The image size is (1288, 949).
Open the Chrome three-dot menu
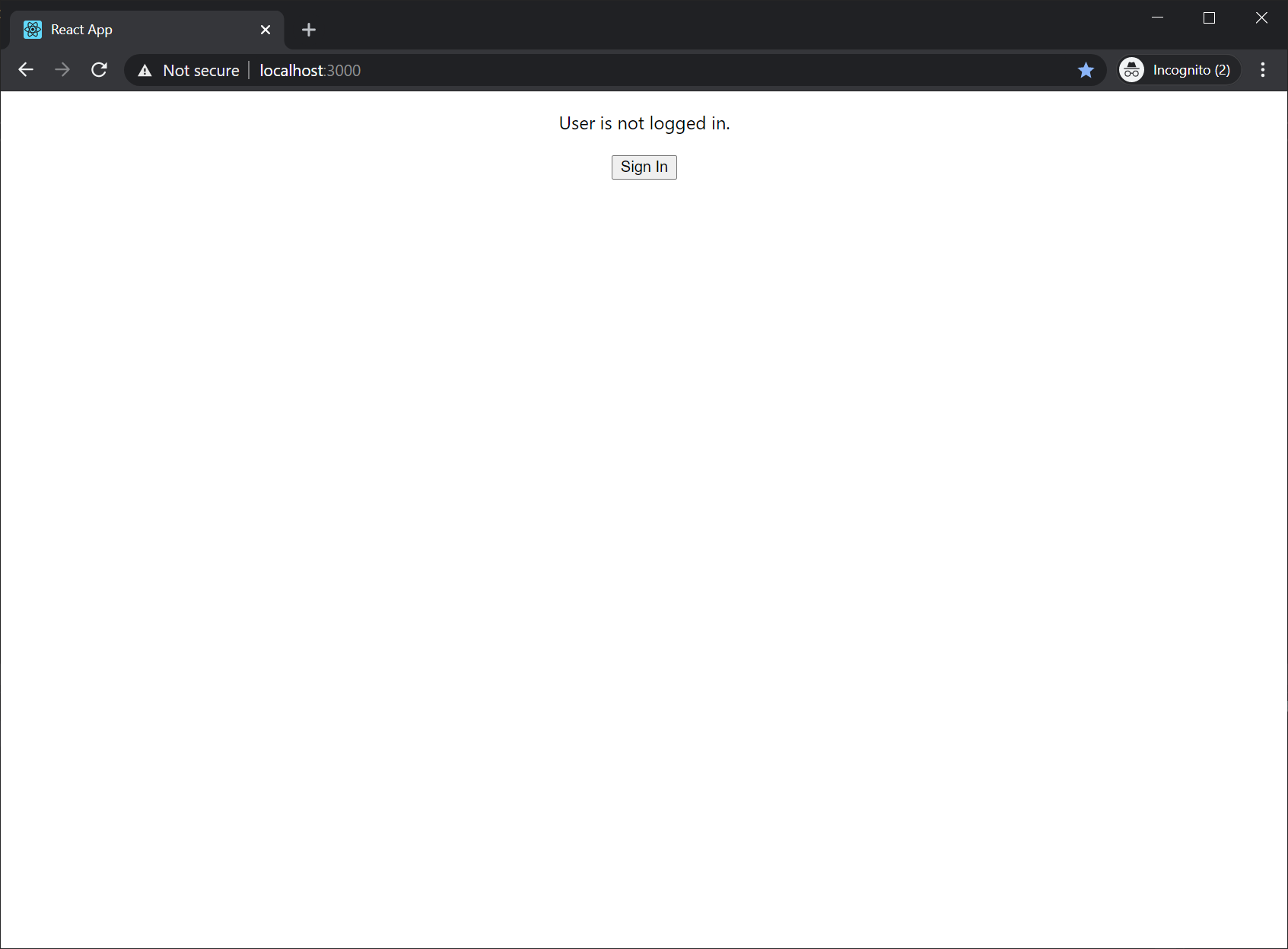click(x=1263, y=70)
